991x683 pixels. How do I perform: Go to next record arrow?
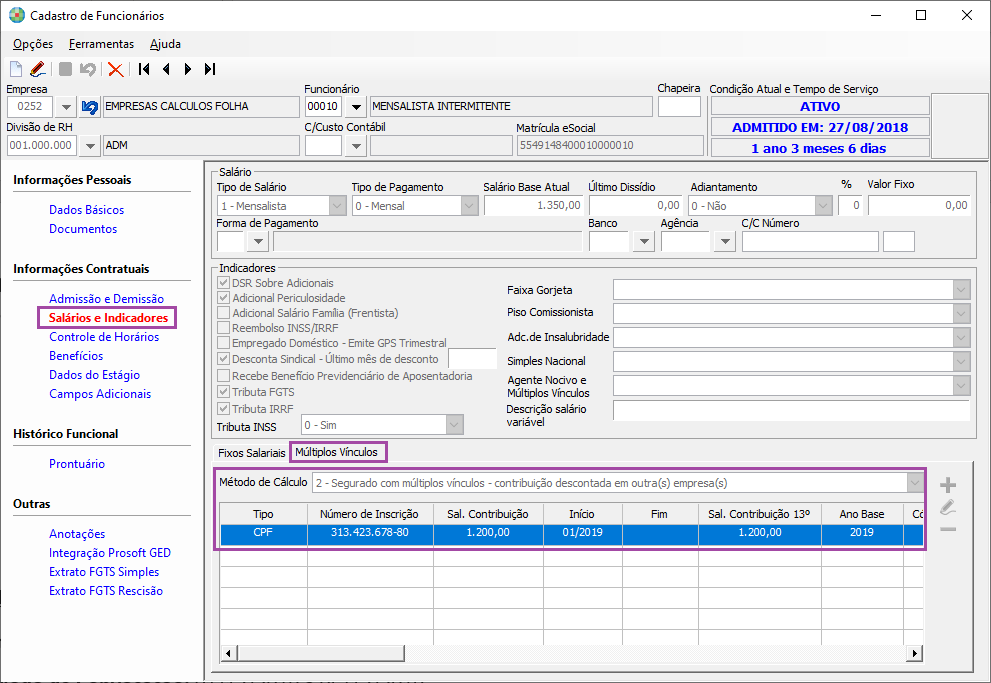coord(188,69)
